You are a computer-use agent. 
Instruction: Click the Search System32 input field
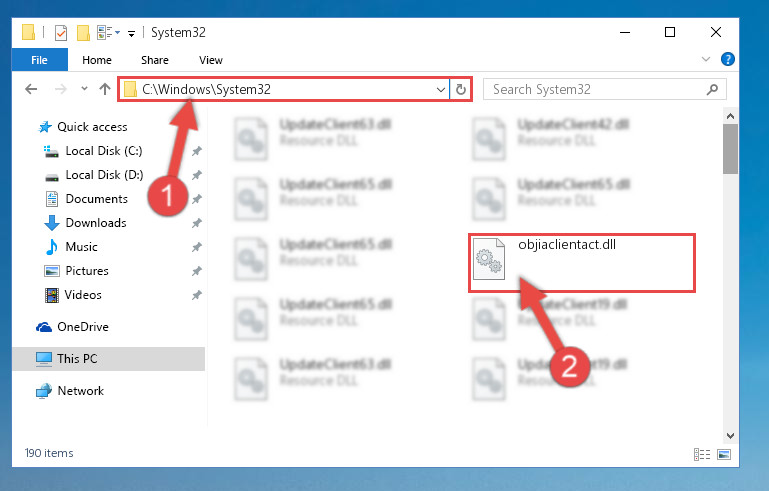coord(596,89)
